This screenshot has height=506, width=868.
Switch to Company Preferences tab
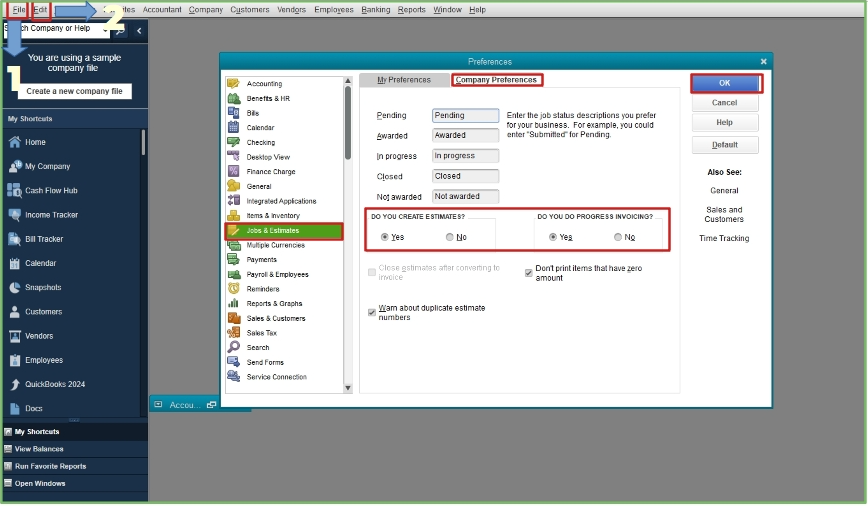coord(496,80)
